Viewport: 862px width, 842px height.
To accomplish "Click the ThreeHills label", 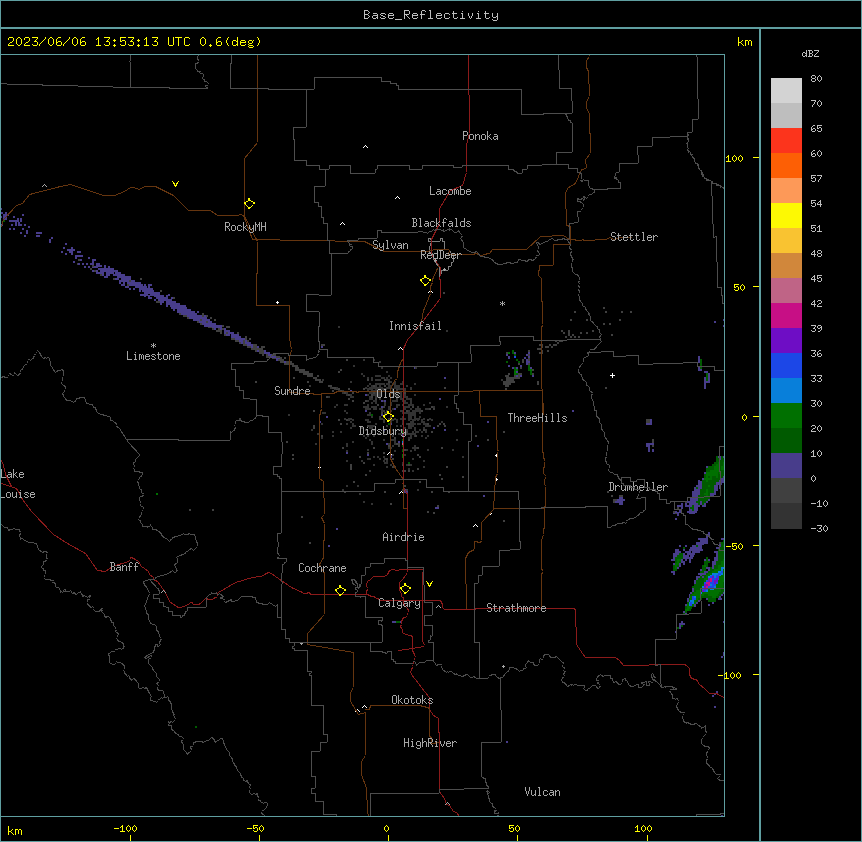I will click(537, 418).
